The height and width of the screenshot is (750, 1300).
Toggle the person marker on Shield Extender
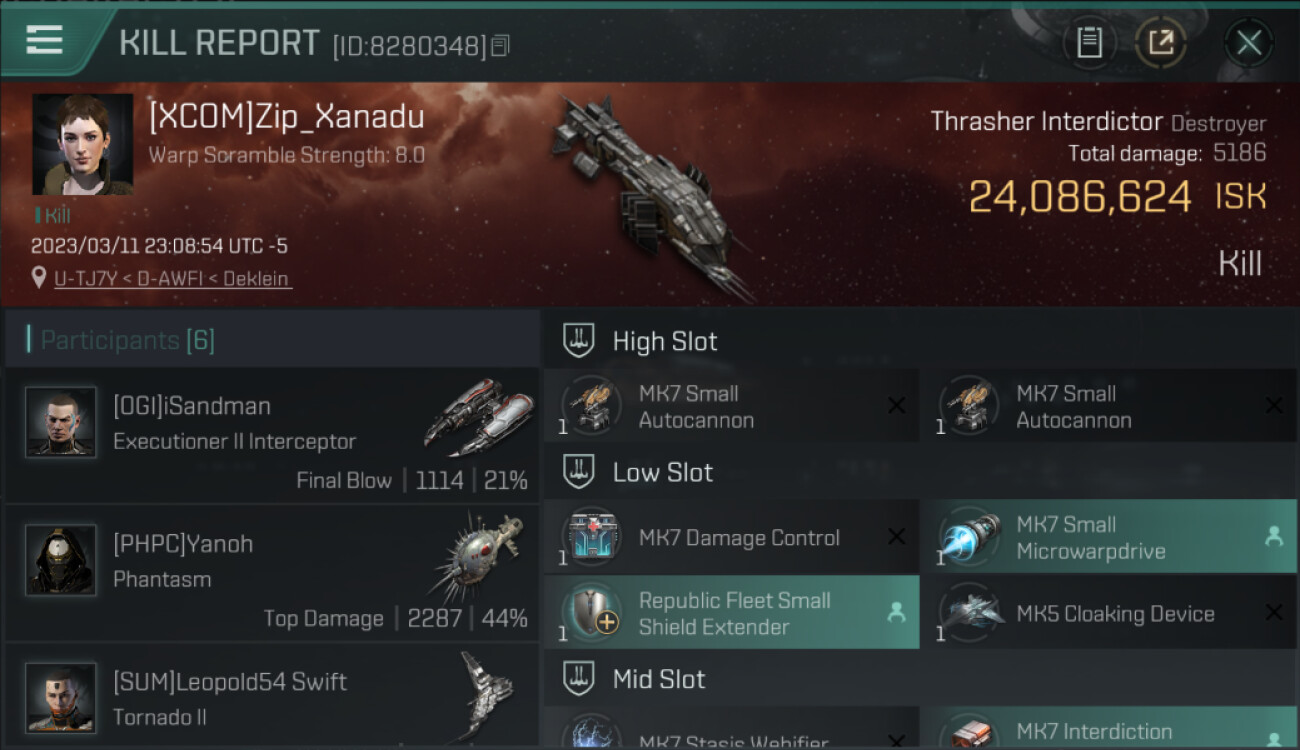896,613
